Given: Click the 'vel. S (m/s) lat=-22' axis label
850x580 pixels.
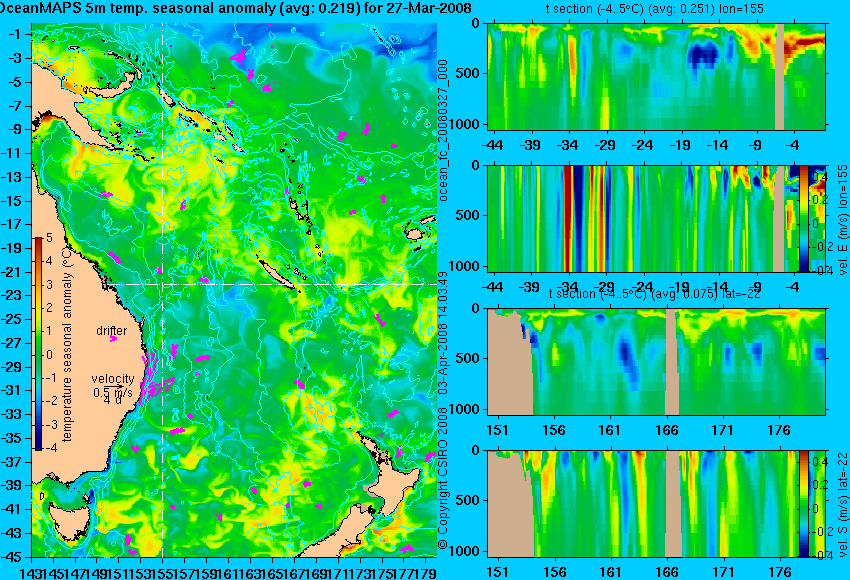Looking at the screenshot, I should (843, 504).
